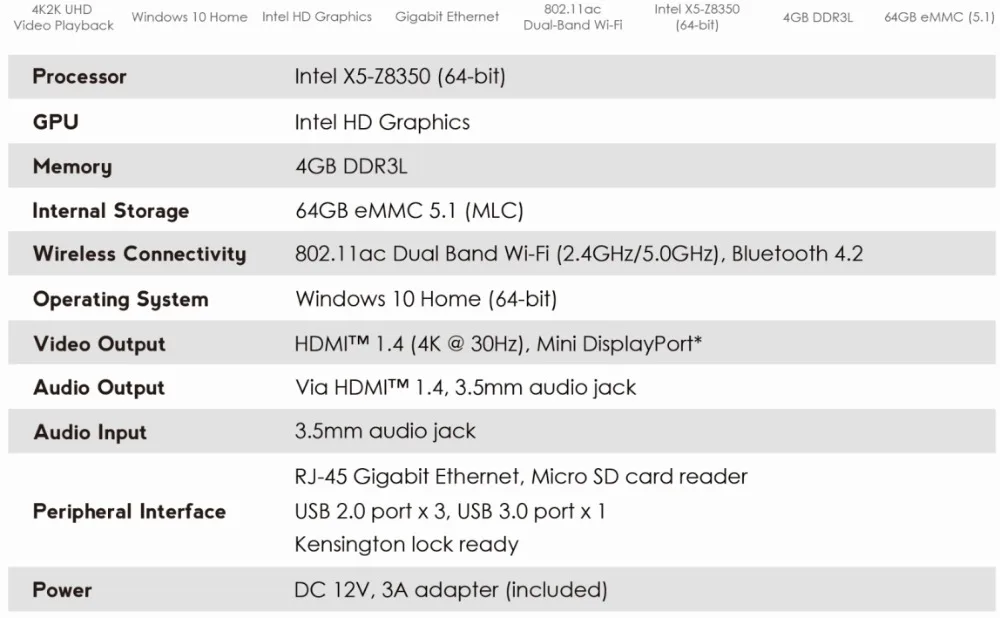Select the Audio Input 3.5mm audio jack value
Viewport: 1000px width, 618px height.
[385, 431]
